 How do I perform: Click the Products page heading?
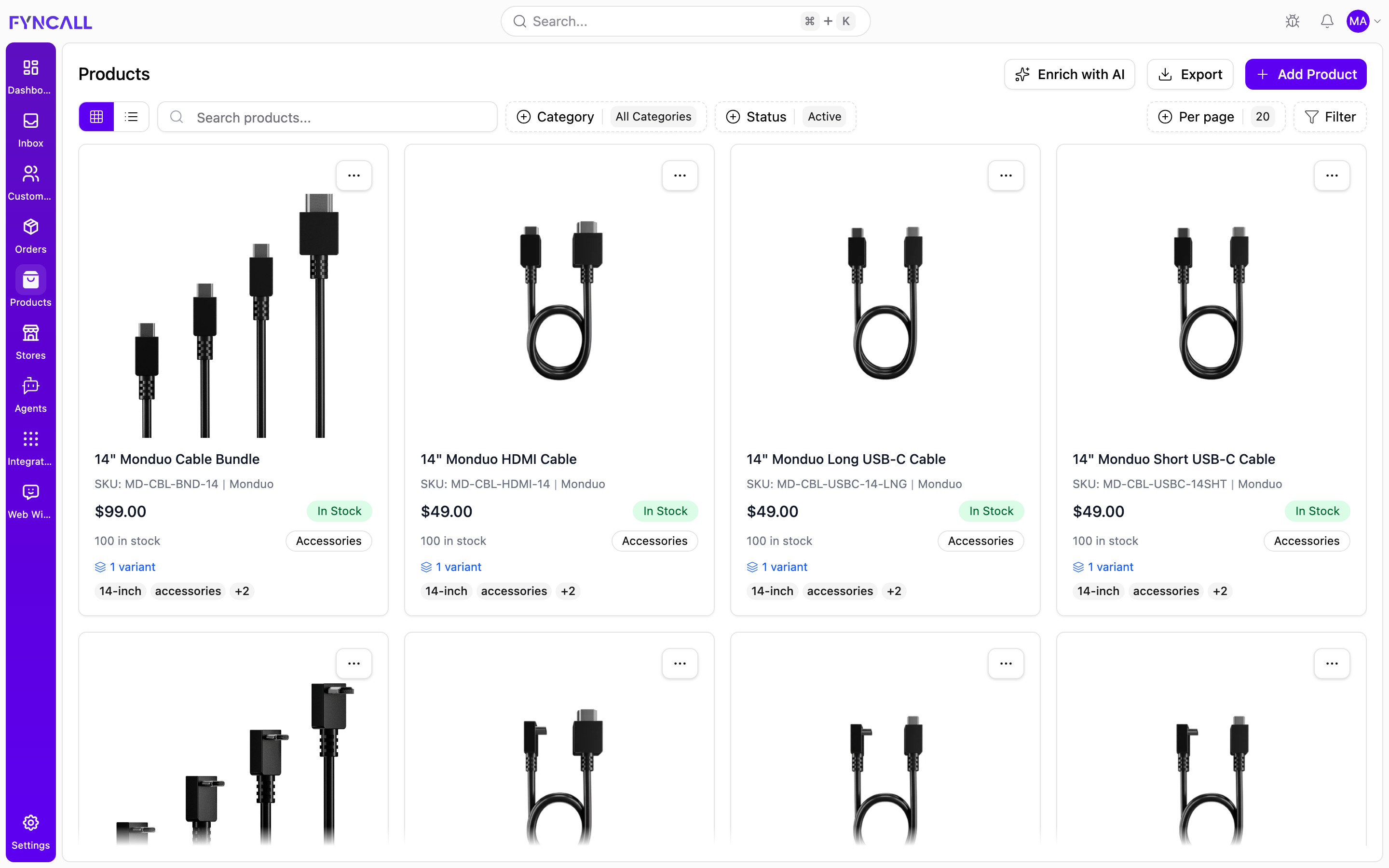[114, 74]
